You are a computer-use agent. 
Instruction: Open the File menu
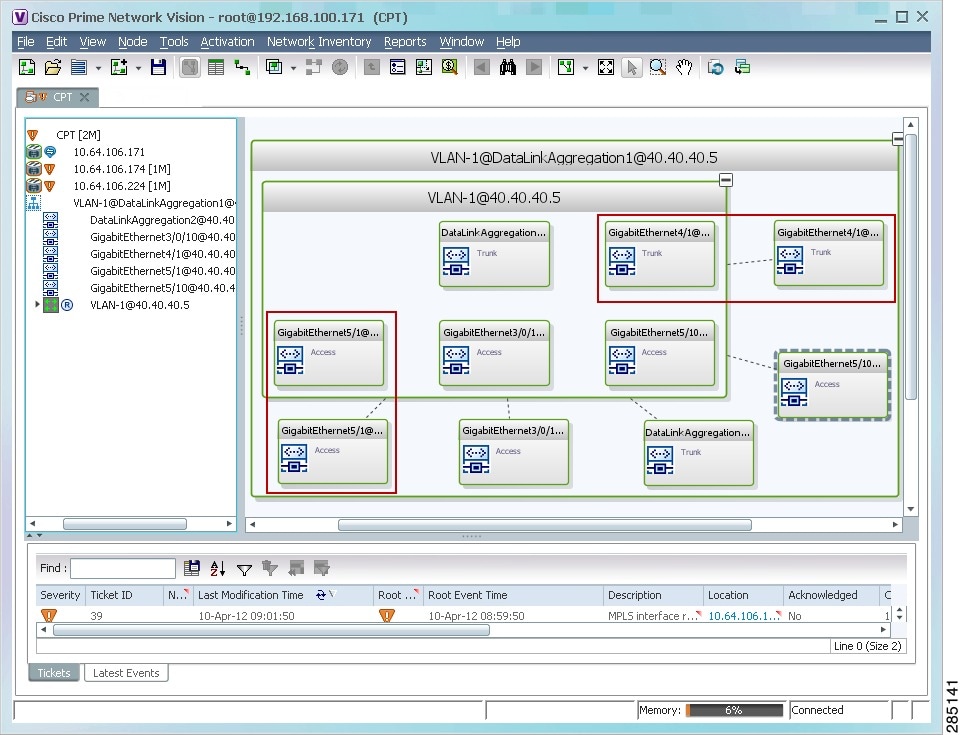26,42
